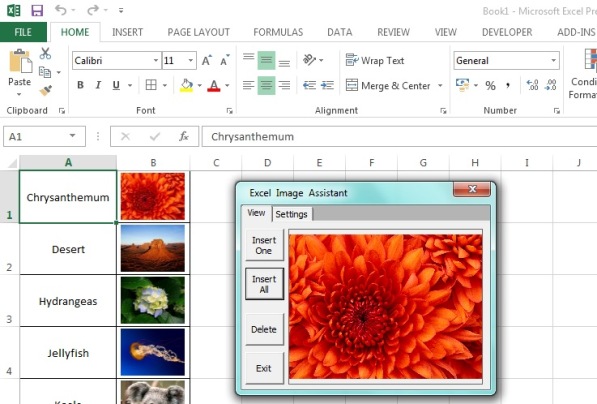Screen dimensions: 597x404
Task: Open the FILE tab
Action: point(23,32)
